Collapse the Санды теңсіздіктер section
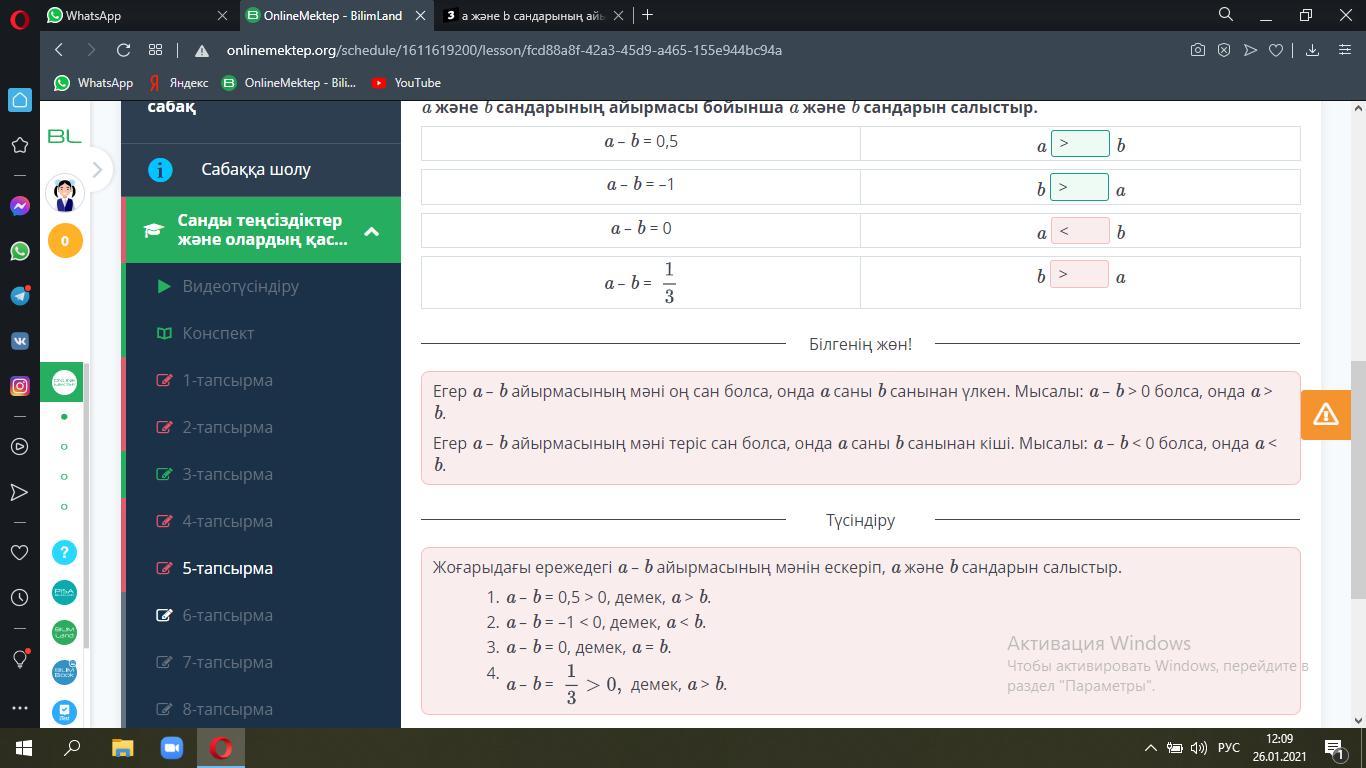Viewport: 1366px width, 768px height. pos(371,231)
